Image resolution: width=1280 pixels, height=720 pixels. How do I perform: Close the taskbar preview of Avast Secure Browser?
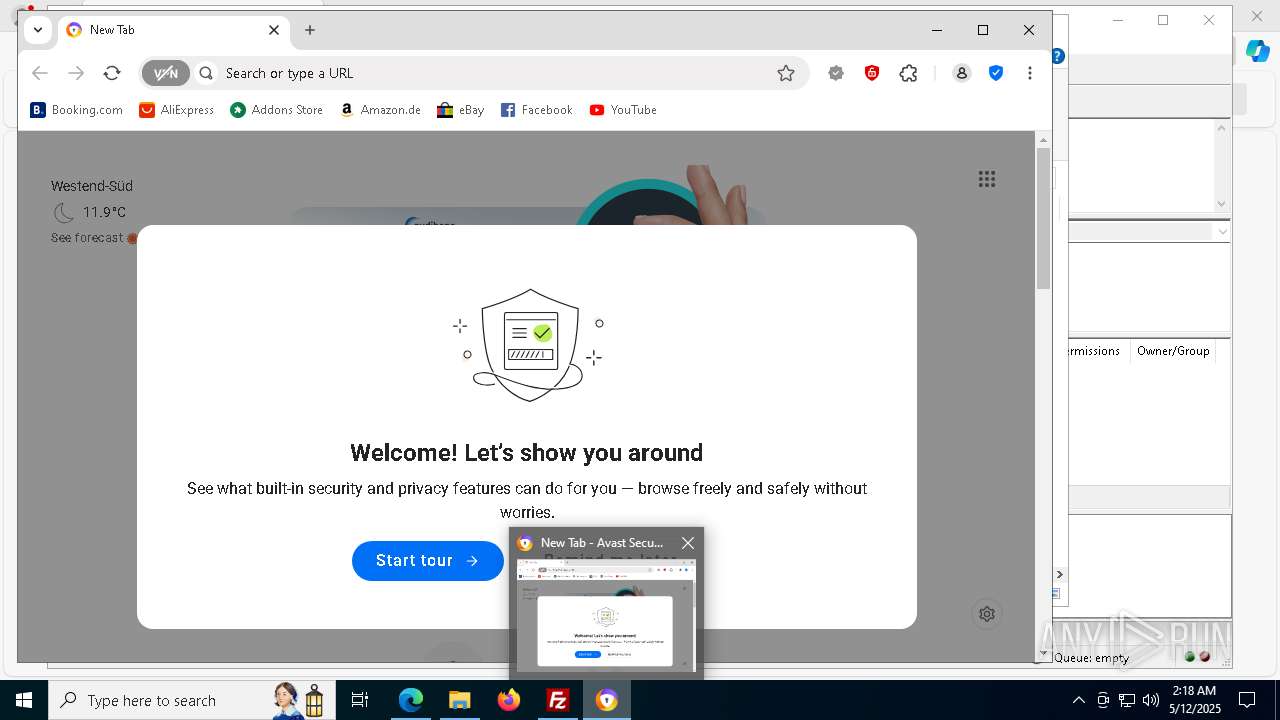[688, 543]
